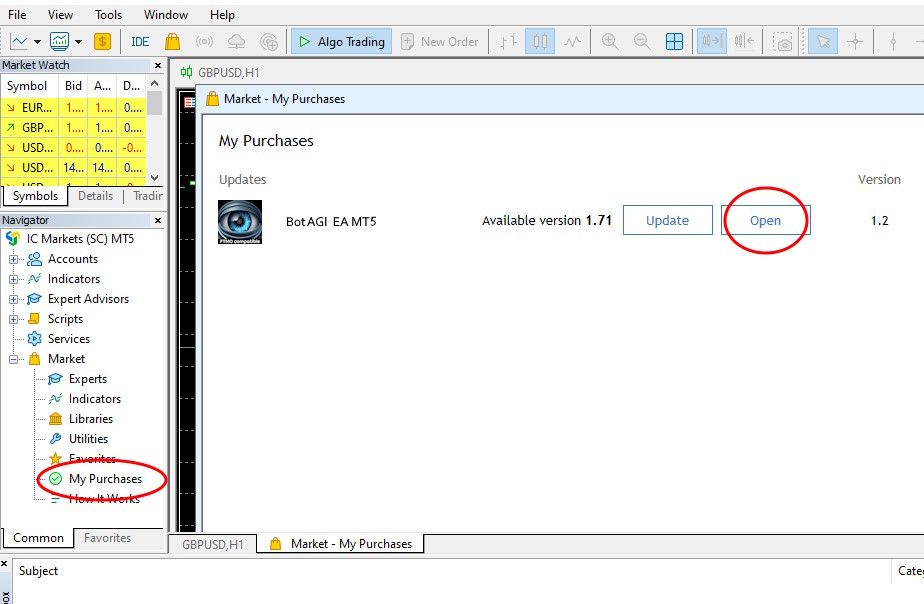Image resolution: width=924 pixels, height=604 pixels.
Task: Click the Bid column header
Action: tap(73, 86)
